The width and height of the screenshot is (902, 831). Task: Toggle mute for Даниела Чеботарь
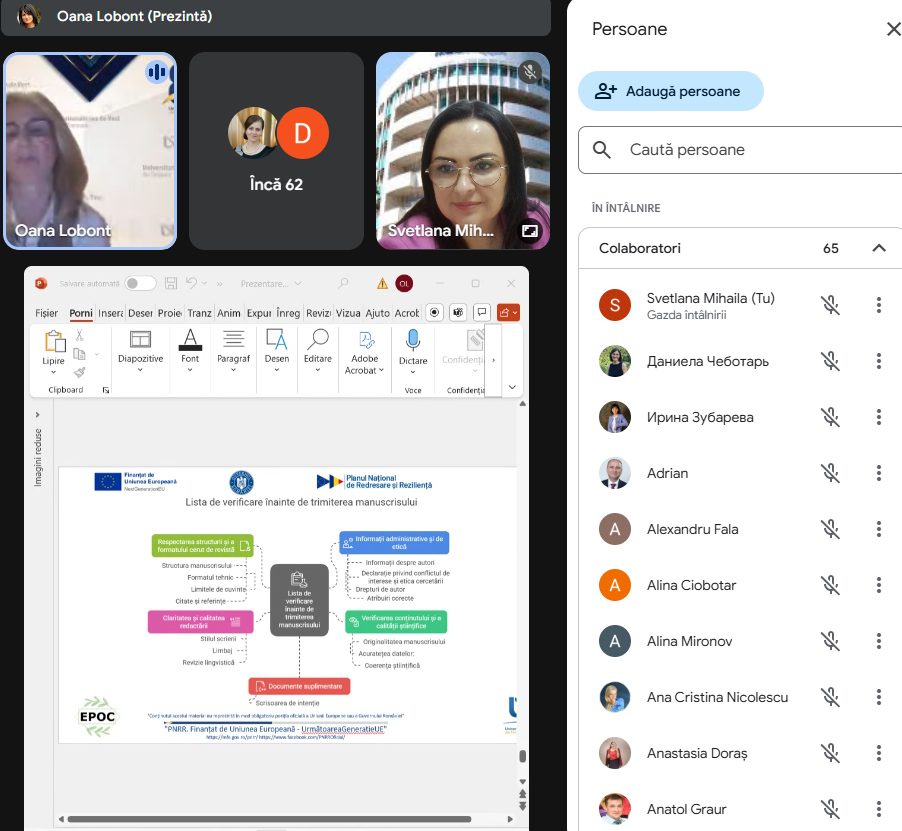click(x=829, y=361)
